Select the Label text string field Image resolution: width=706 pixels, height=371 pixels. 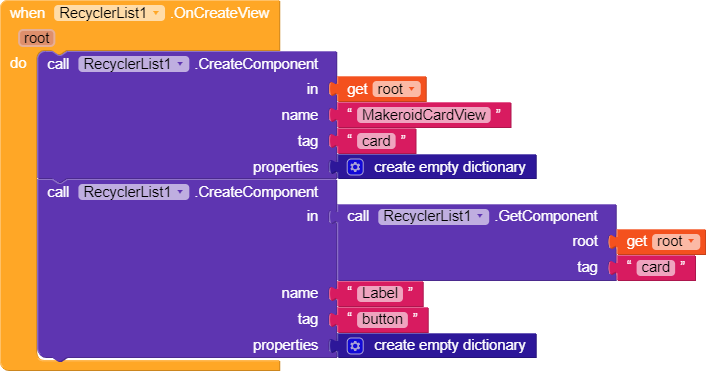pos(380,294)
